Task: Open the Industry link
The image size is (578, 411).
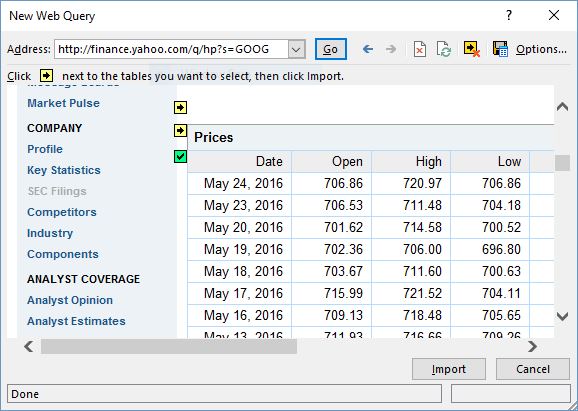Action: tap(50, 233)
